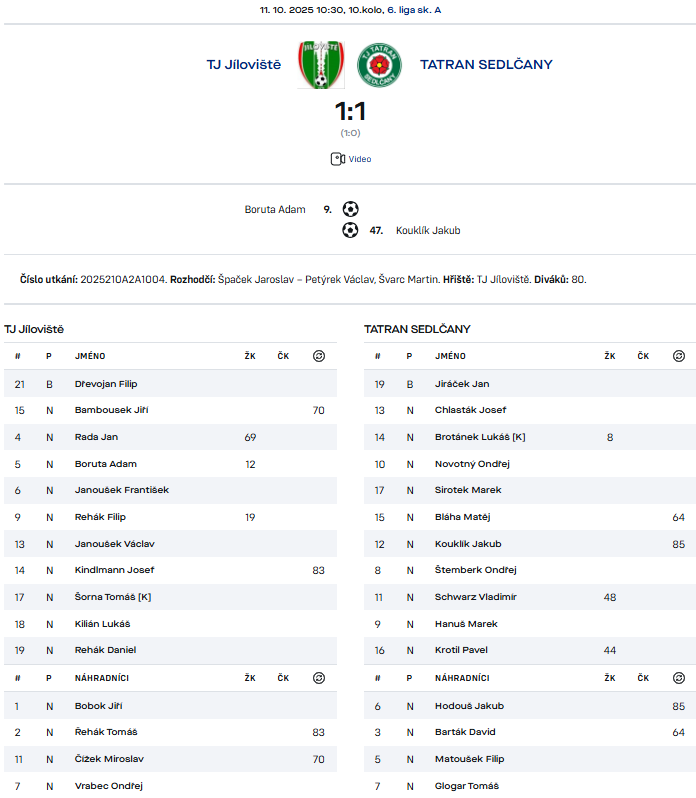This screenshot has width=696, height=798.
Task: Click player Dřevojan Filip in lineup
Action: click(x=106, y=384)
